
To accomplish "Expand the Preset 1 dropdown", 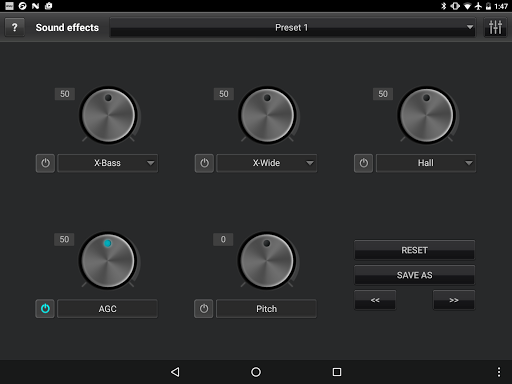I will tap(292, 27).
